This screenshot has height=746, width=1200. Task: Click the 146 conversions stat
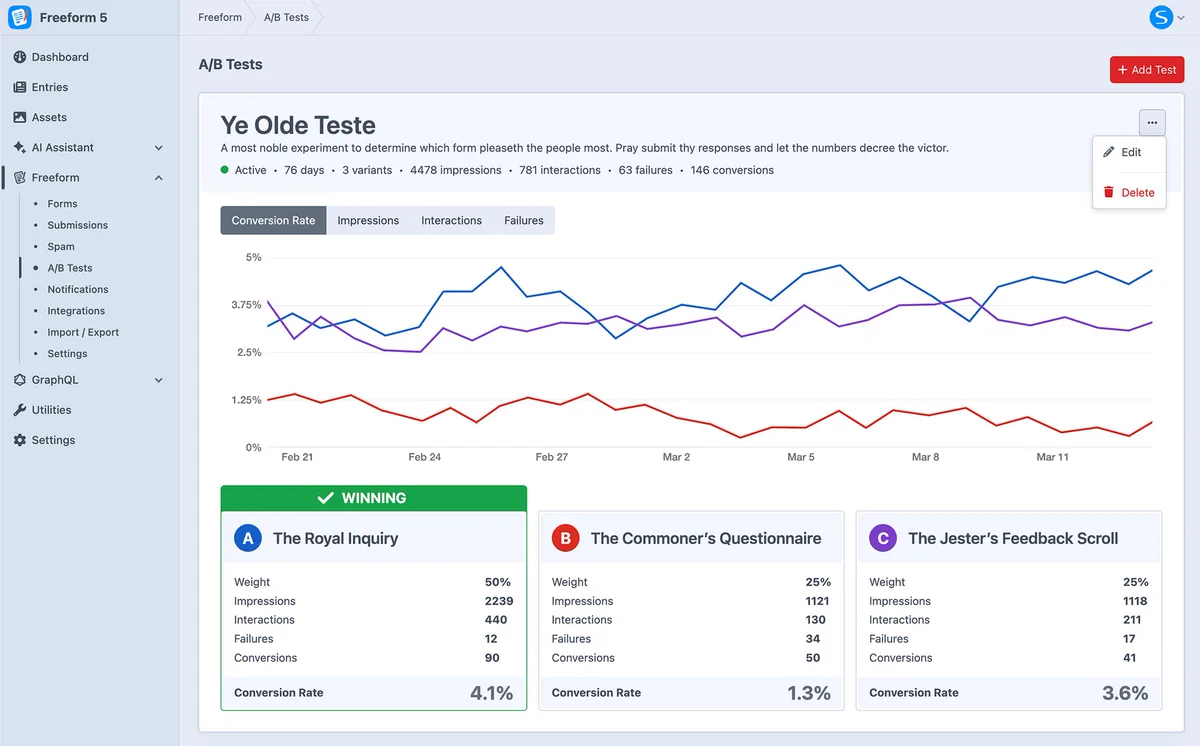tap(732, 170)
